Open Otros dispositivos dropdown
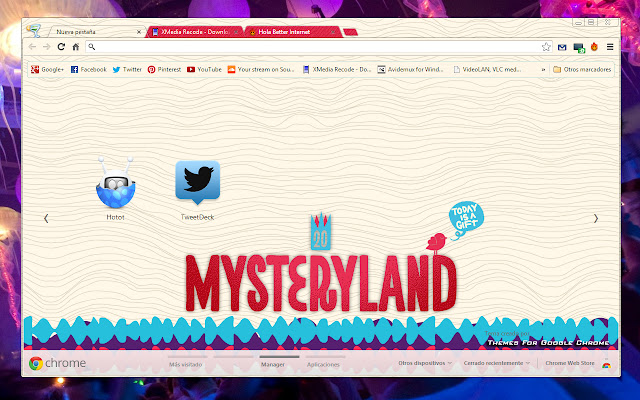 (425, 363)
